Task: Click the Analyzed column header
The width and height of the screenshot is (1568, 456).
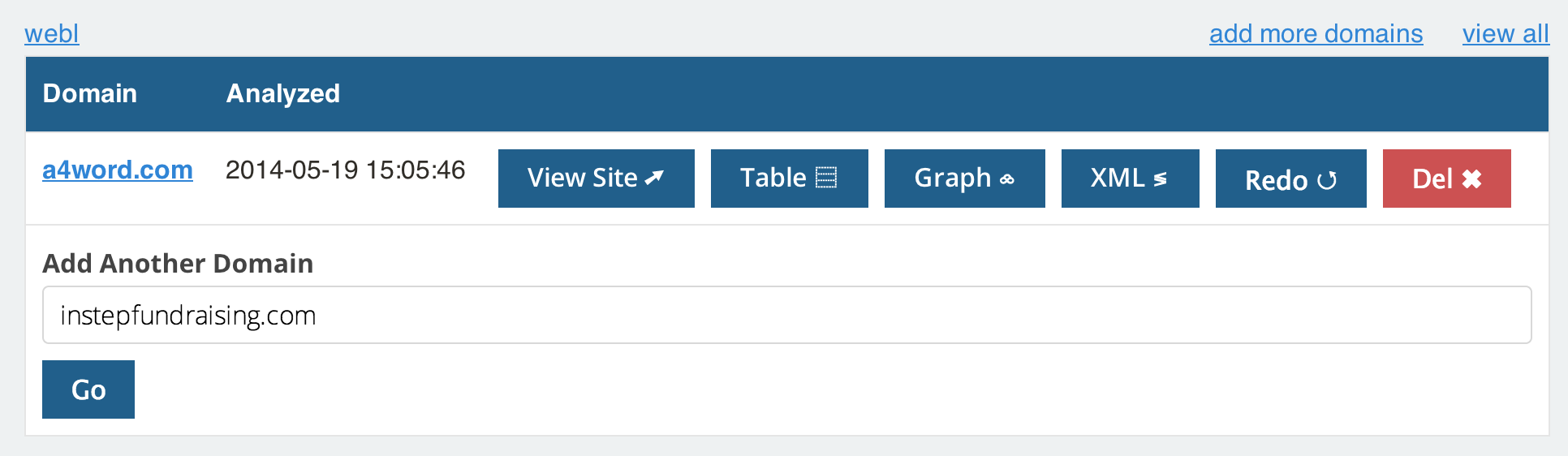Action: pyautogui.click(x=282, y=93)
